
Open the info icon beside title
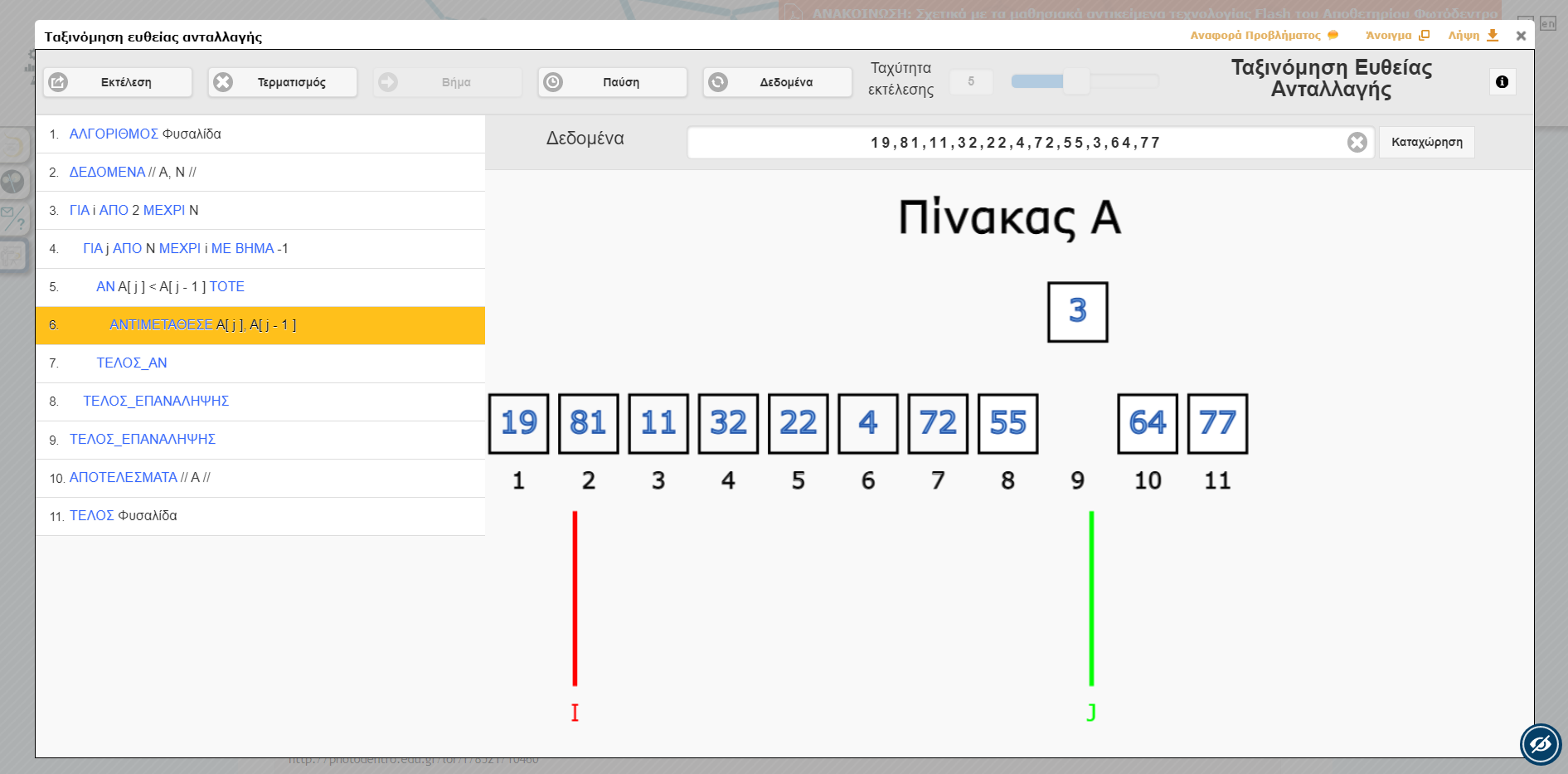click(x=1502, y=81)
